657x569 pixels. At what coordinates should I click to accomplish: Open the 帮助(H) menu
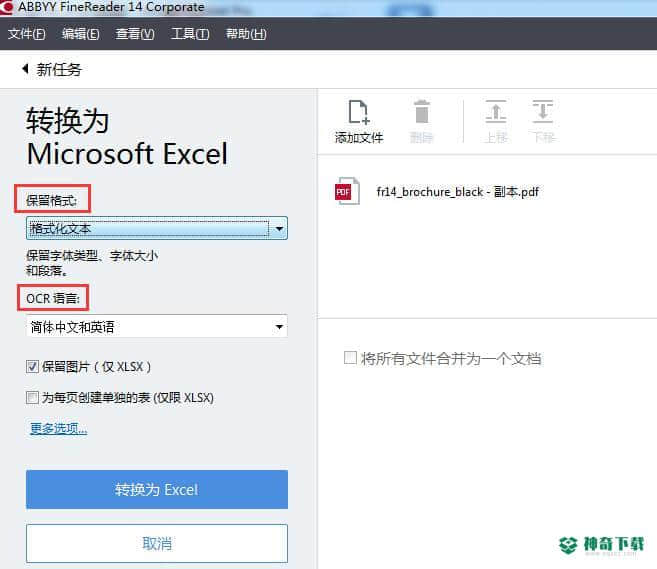point(246,34)
